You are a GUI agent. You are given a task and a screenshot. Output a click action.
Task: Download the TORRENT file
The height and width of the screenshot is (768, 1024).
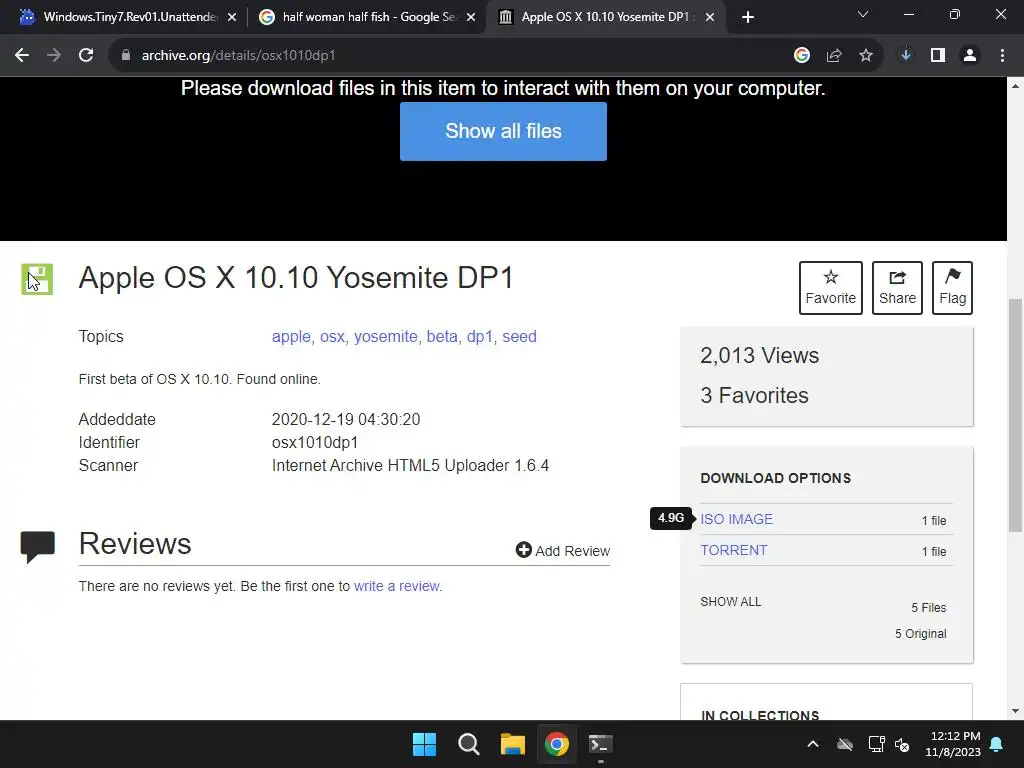point(733,551)
